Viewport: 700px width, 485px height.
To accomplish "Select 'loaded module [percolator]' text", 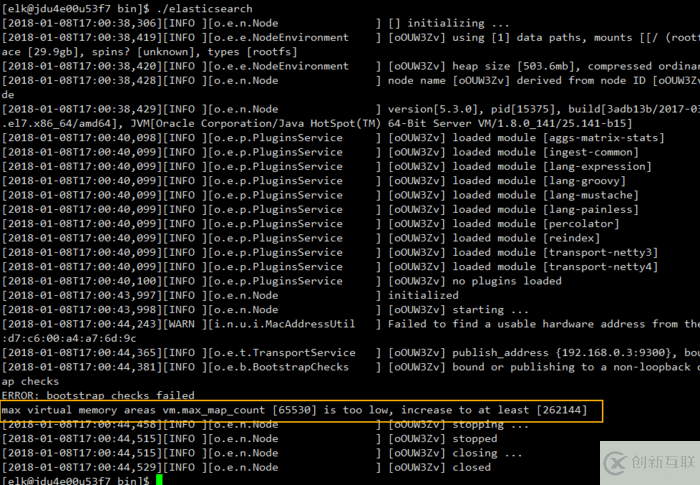I will tap(536, 224).
